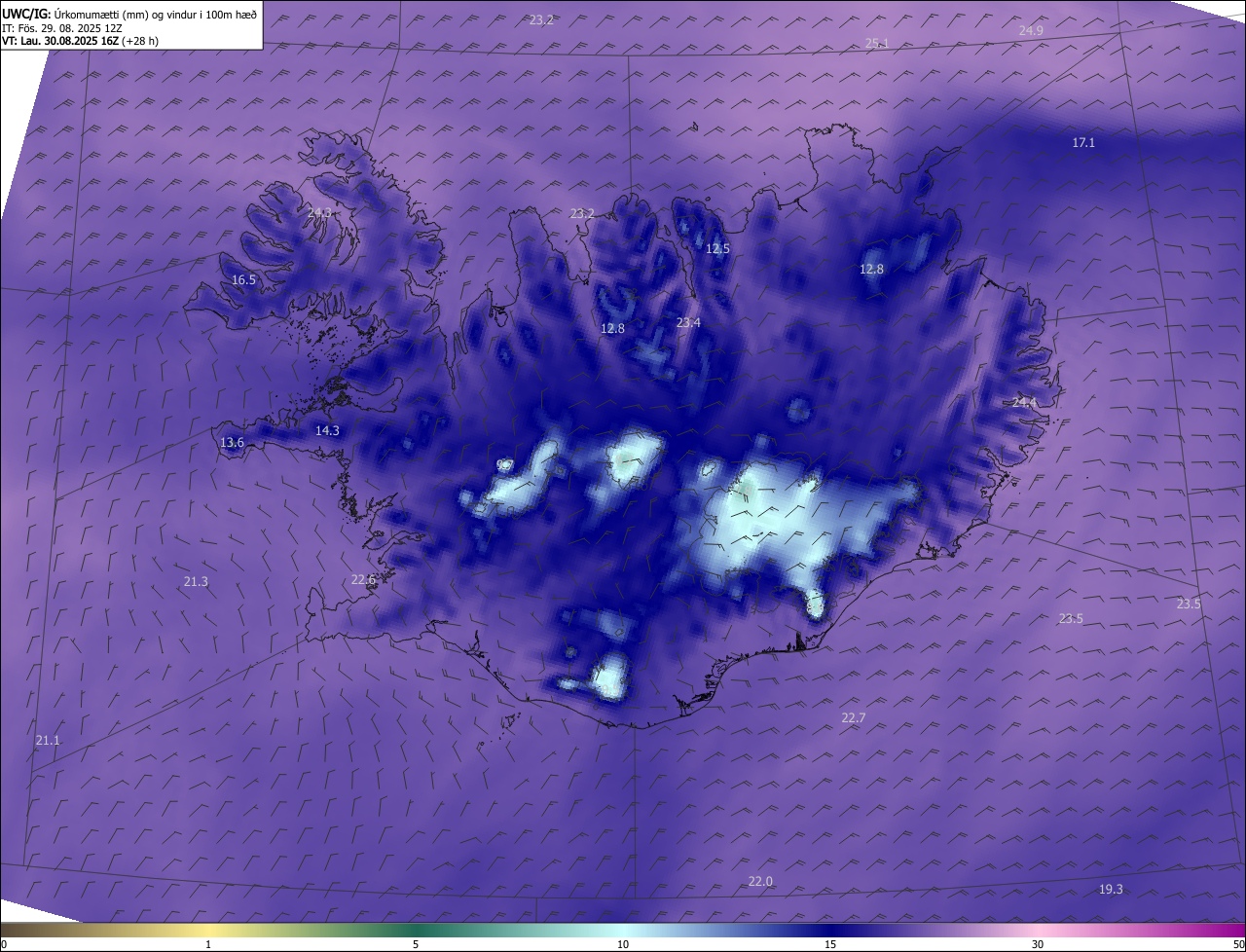Select the 24.4 value near the east coast

1024,403
